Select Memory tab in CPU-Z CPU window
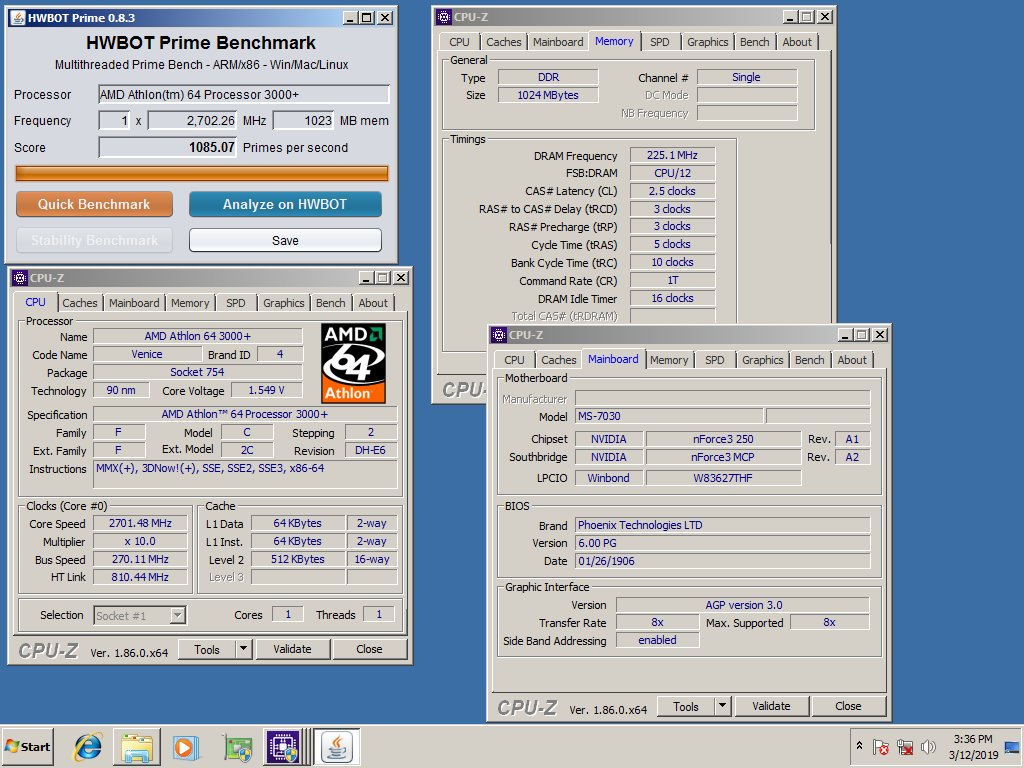The image size is (1024, 768). click(190, 303)
